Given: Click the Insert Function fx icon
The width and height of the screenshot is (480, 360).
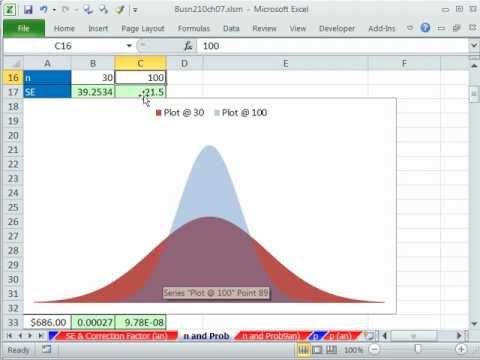Looking at the screenshot, I should (188, 46).
